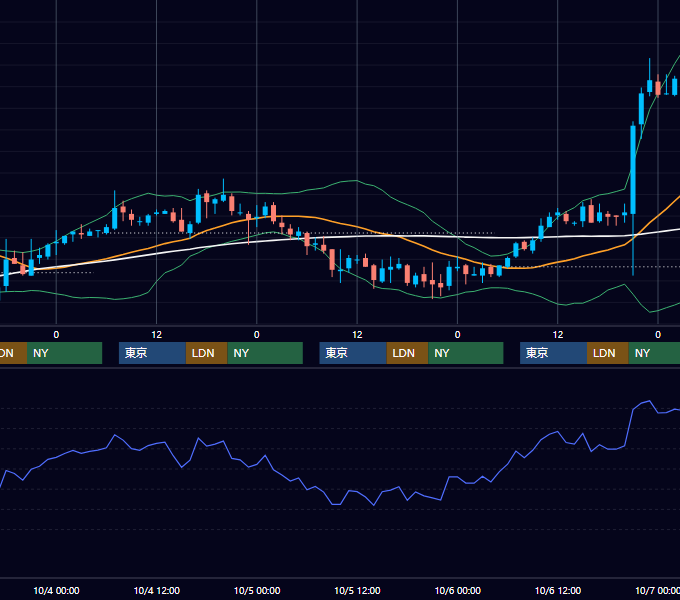
Task: Select the LDN session block on 10/6
Action: [608, 353]
